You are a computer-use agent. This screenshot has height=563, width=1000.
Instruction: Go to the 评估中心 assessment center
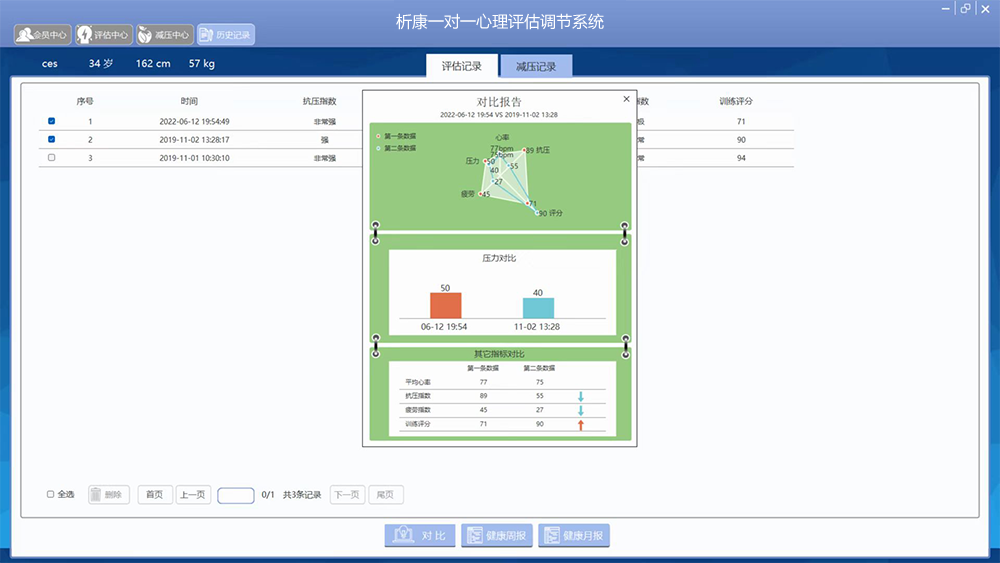[x=103, y=35]
